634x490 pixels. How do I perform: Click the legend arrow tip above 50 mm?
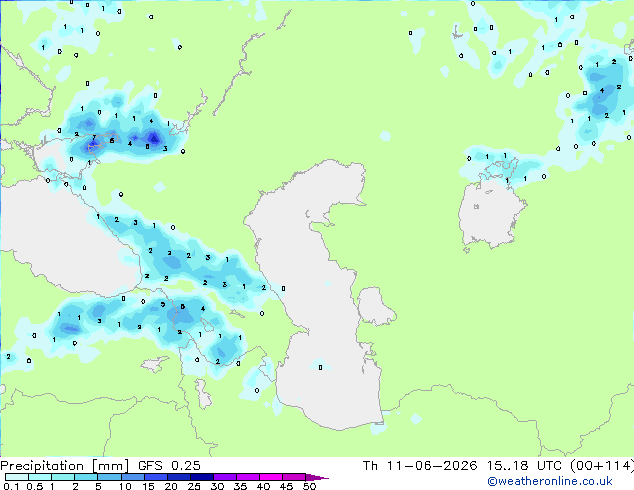click(x=317, y=477)
